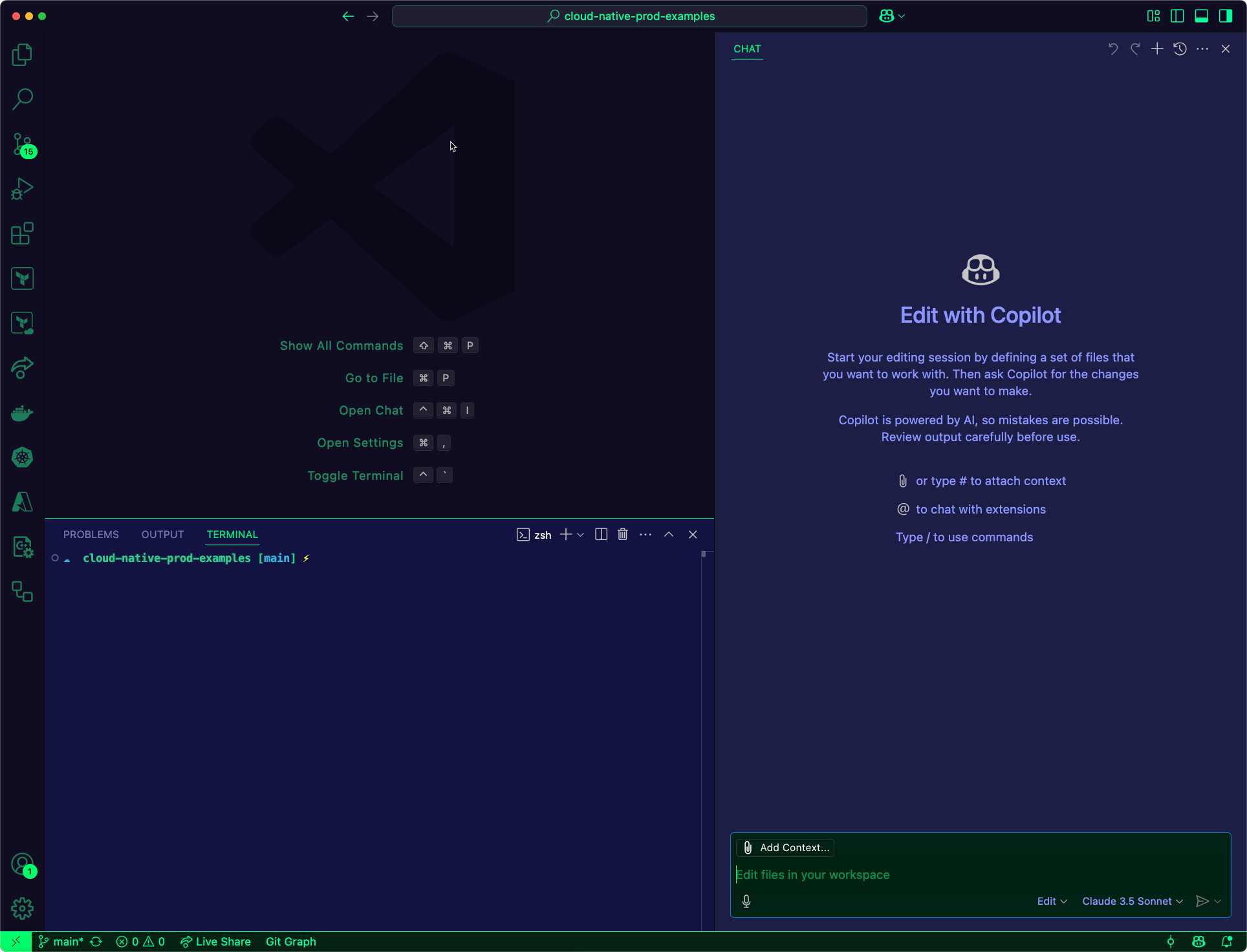1247x952 pixels.
Task: Open the Docker view in activity bar
Action: 23,413
